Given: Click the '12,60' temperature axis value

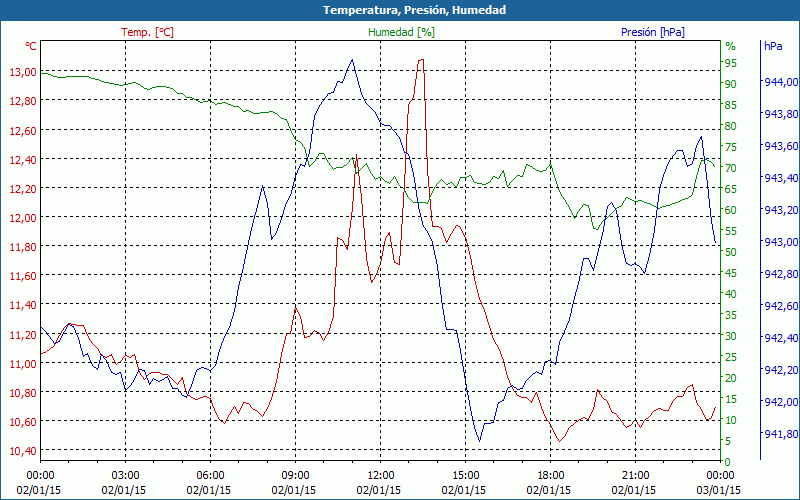Looking at the screenshot, I should pyautogui.click(x=23, y=131).
